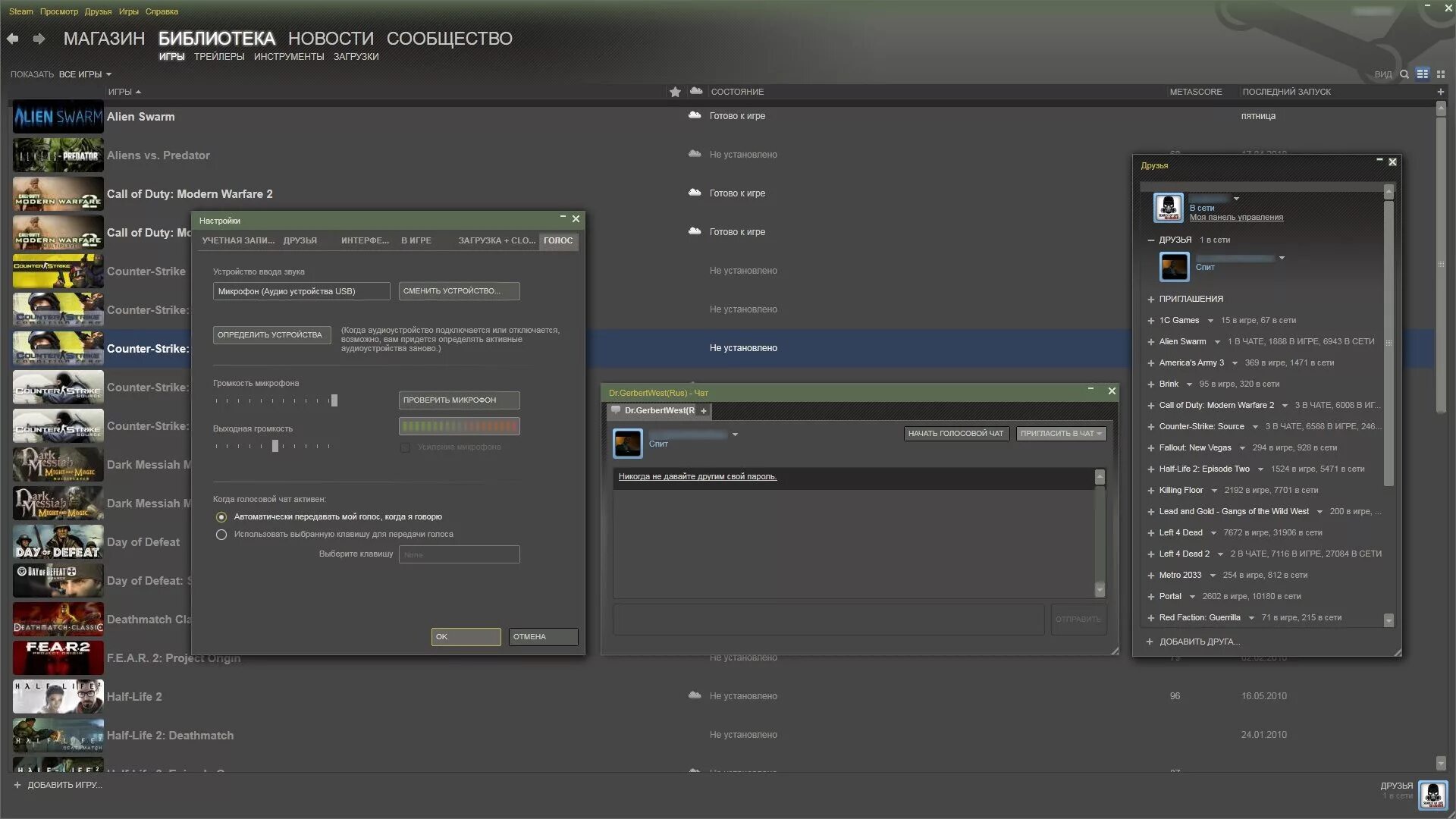This screenshot has height=819, width=1456.
Task: Click push-to-talk key selection field
Action: pos(460,554)
